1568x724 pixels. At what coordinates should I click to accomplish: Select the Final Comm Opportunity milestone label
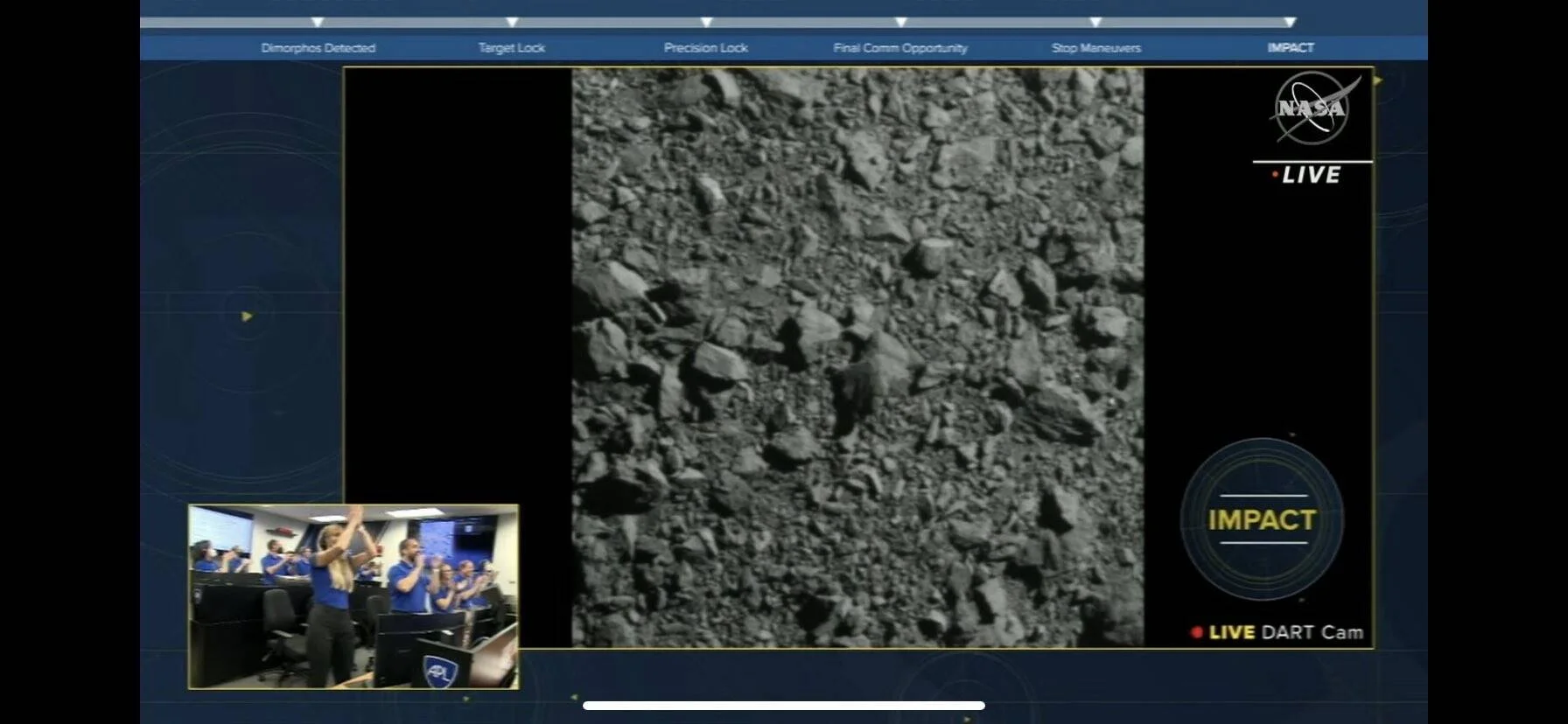[900, 48]
